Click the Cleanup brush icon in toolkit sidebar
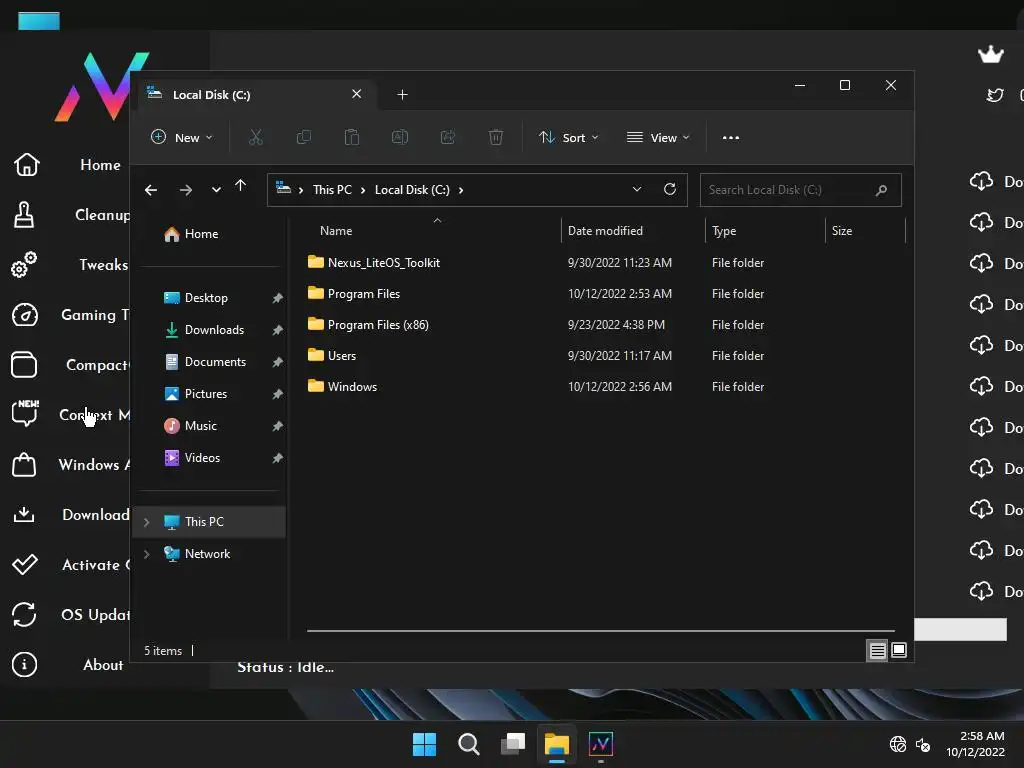The height and width of the screenshot is (768, 1024). (24, 215)
